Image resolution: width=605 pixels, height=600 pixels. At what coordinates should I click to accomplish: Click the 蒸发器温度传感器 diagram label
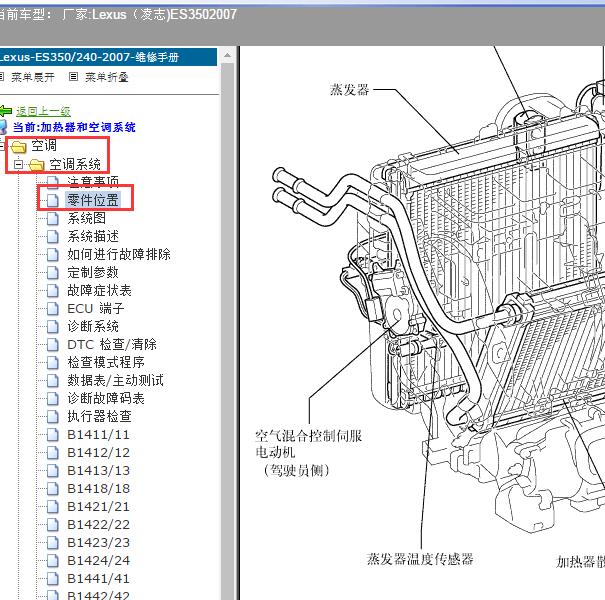[420, 559]
